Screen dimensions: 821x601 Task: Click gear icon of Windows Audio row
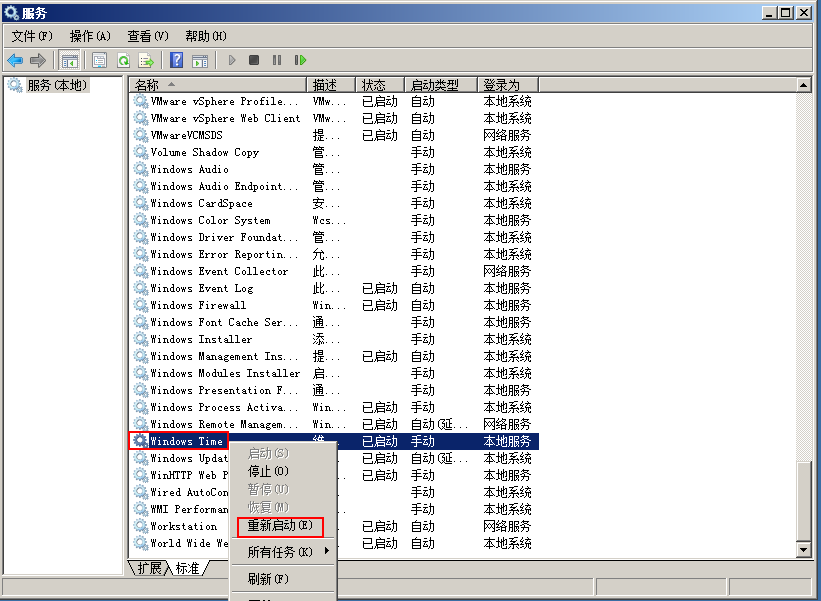(140, 169)
